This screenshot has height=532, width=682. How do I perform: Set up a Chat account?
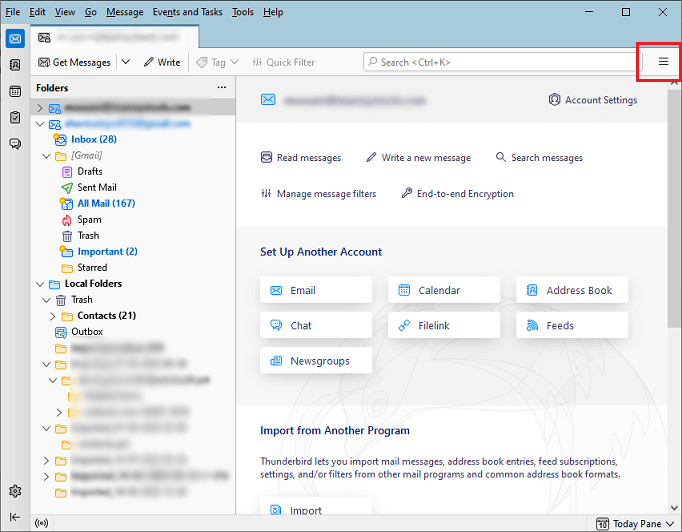(x=316, y=325)
